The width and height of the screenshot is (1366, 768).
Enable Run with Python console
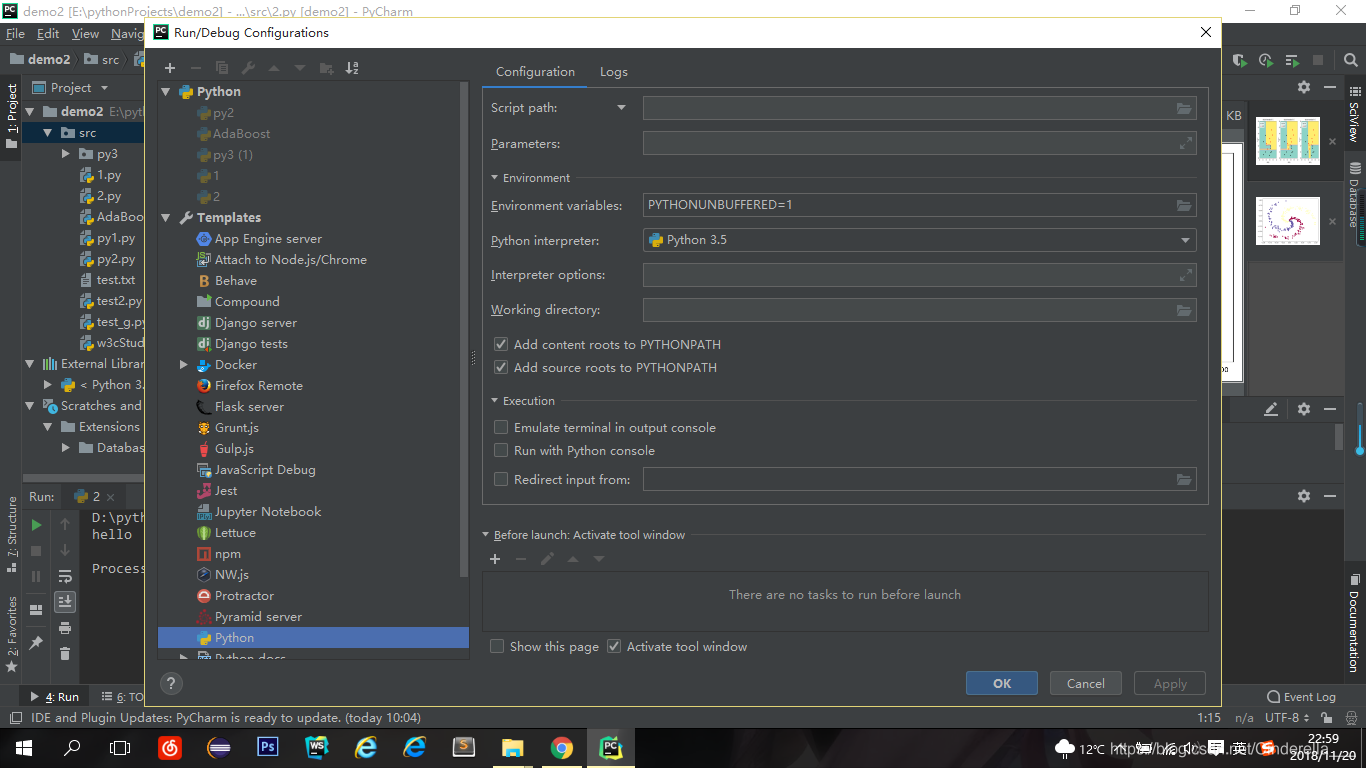click(x=501, y=450)
